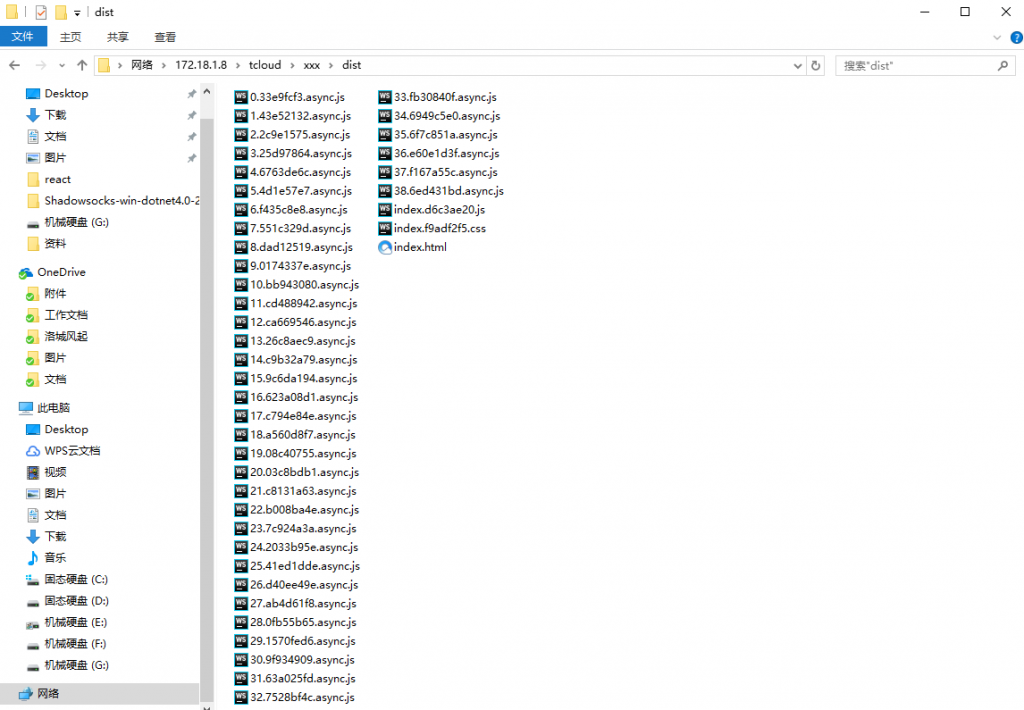Expand the chevron after 网络 in address bar
Image resolution: width=1024 pixels, height=710 pixels.
(163, 65)
